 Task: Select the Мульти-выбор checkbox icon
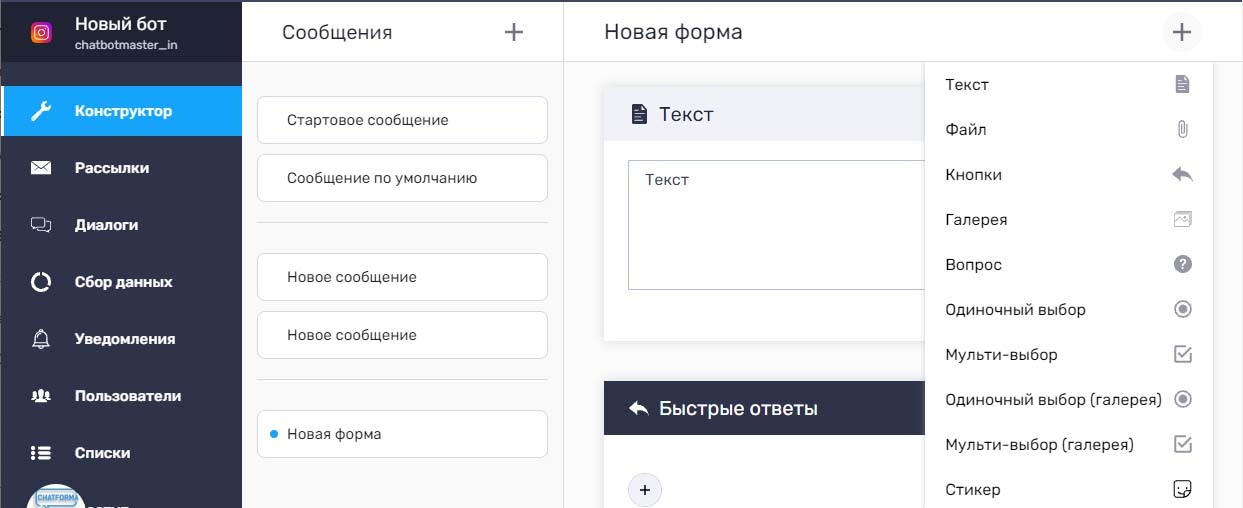pos(1182,355)
